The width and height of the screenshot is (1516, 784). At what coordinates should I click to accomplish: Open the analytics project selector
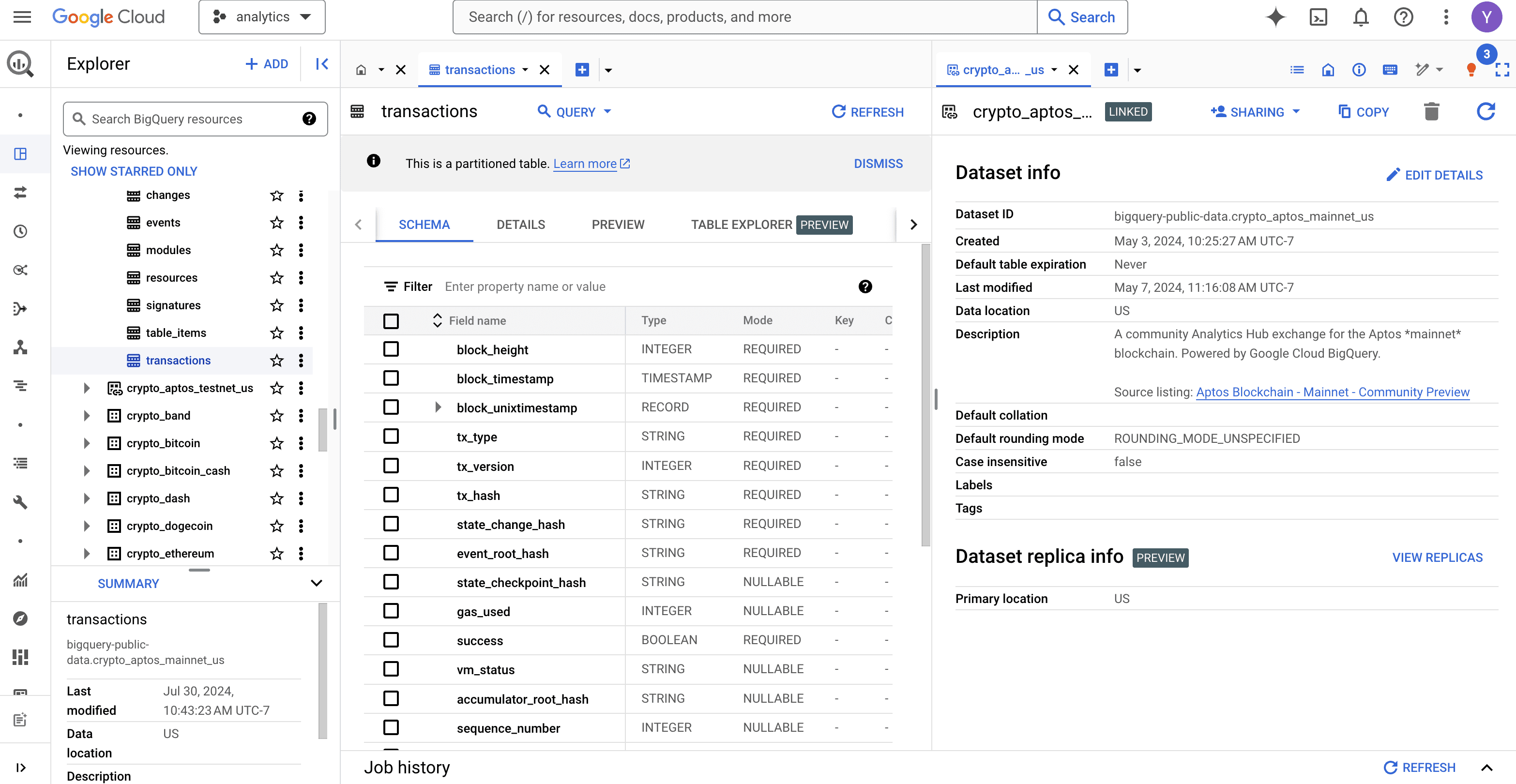coord(262,17)
